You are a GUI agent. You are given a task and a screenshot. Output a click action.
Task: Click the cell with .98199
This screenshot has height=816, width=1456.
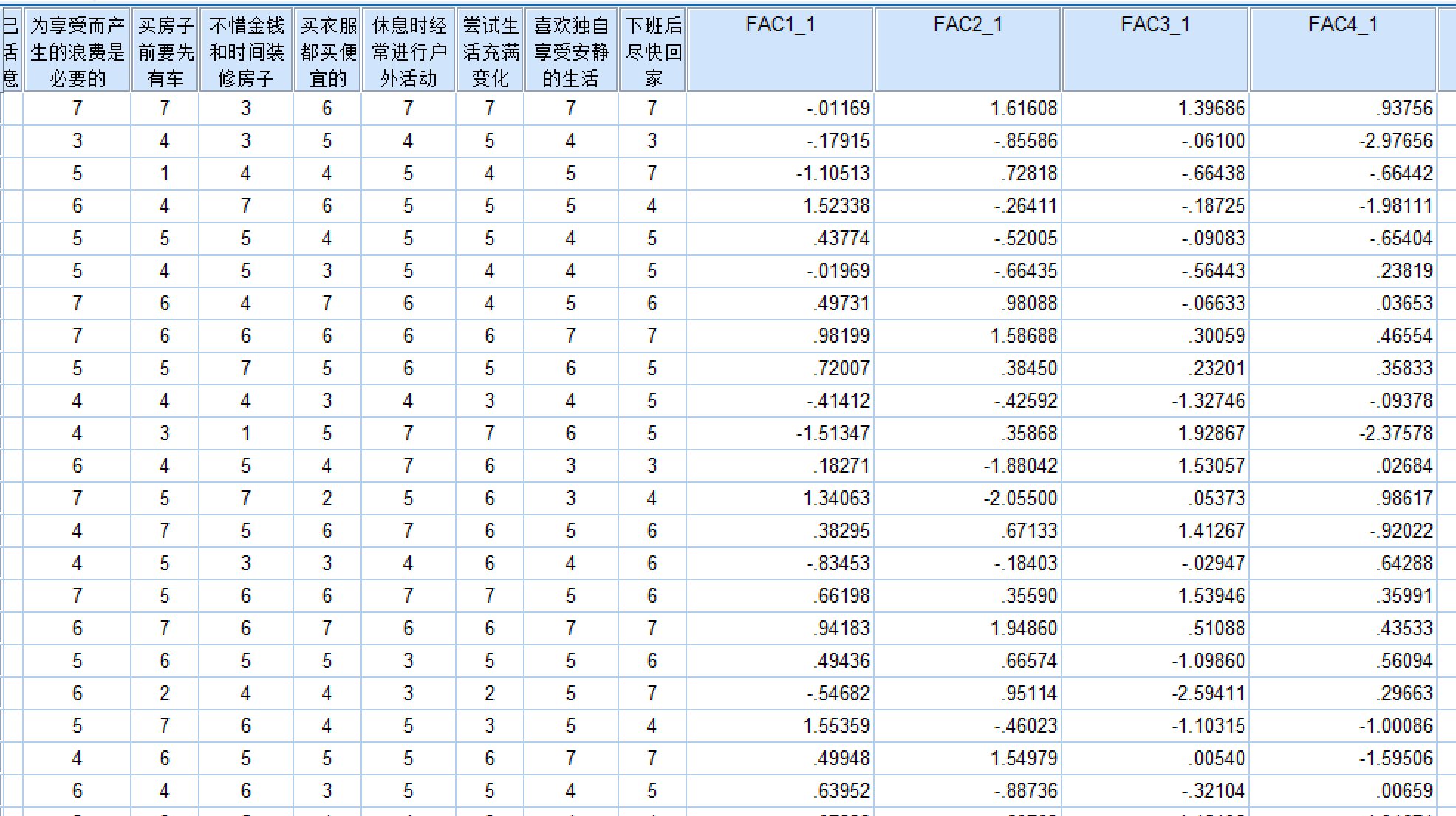(780, 336)
